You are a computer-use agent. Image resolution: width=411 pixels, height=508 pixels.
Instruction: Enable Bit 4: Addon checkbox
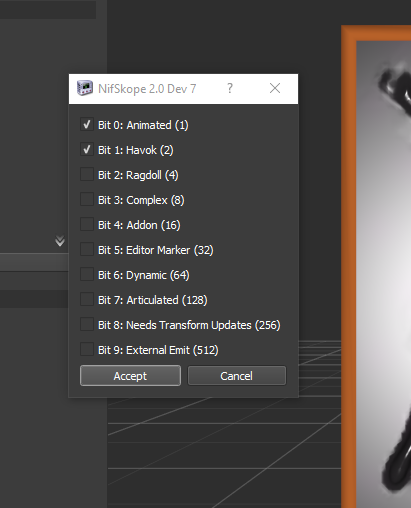pyautogui.click(x=87, y=225)
